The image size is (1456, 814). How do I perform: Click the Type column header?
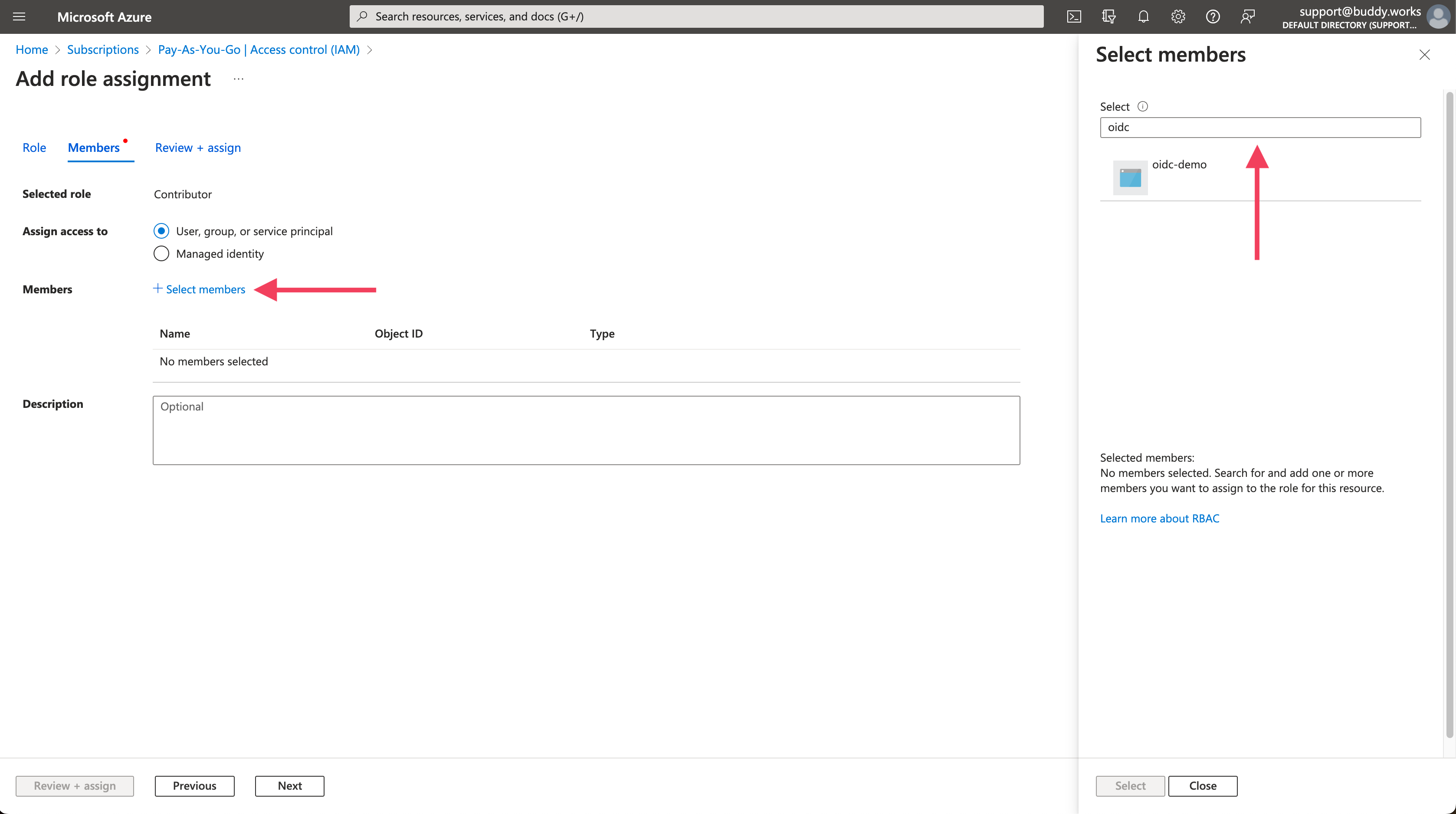point(602,334)
